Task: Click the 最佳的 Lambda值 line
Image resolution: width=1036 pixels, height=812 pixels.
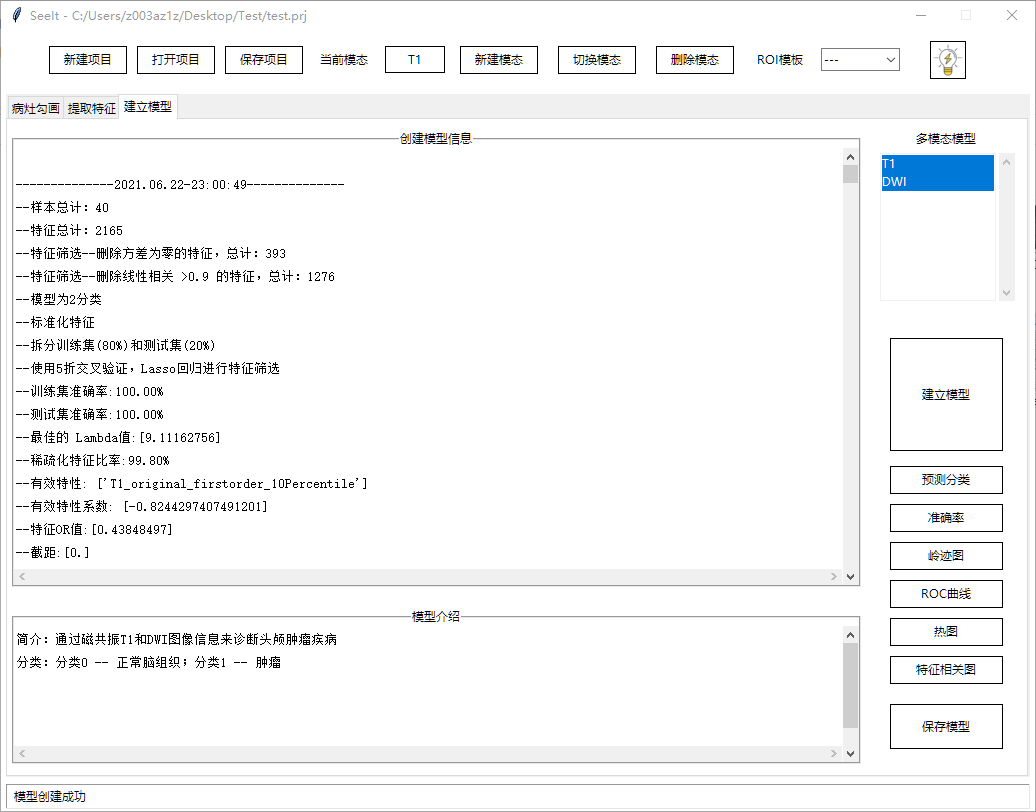Action: (x=118, y=437)
